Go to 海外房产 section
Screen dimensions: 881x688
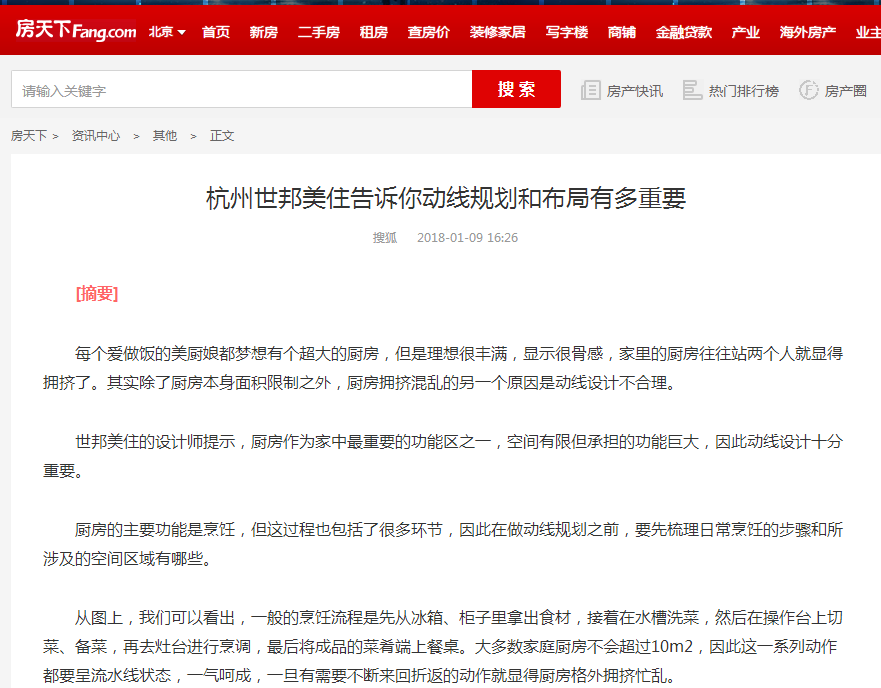807,32
